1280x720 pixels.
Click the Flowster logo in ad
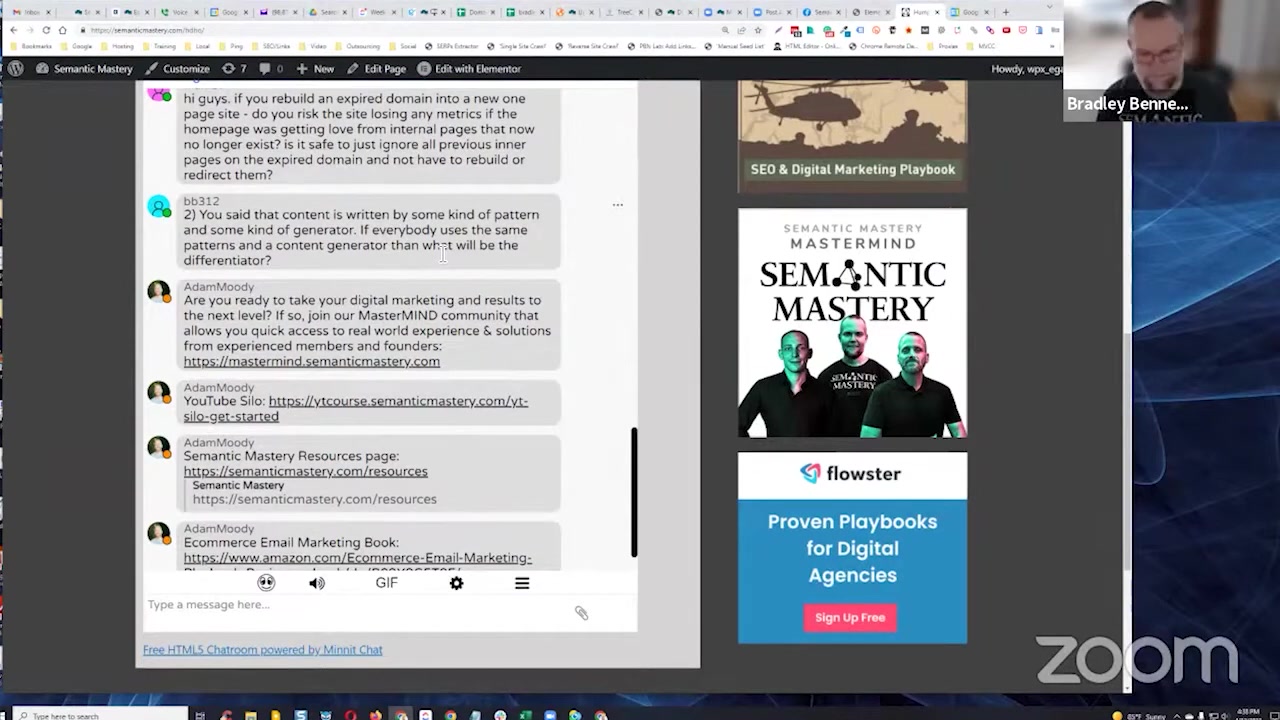coord(850,474)
